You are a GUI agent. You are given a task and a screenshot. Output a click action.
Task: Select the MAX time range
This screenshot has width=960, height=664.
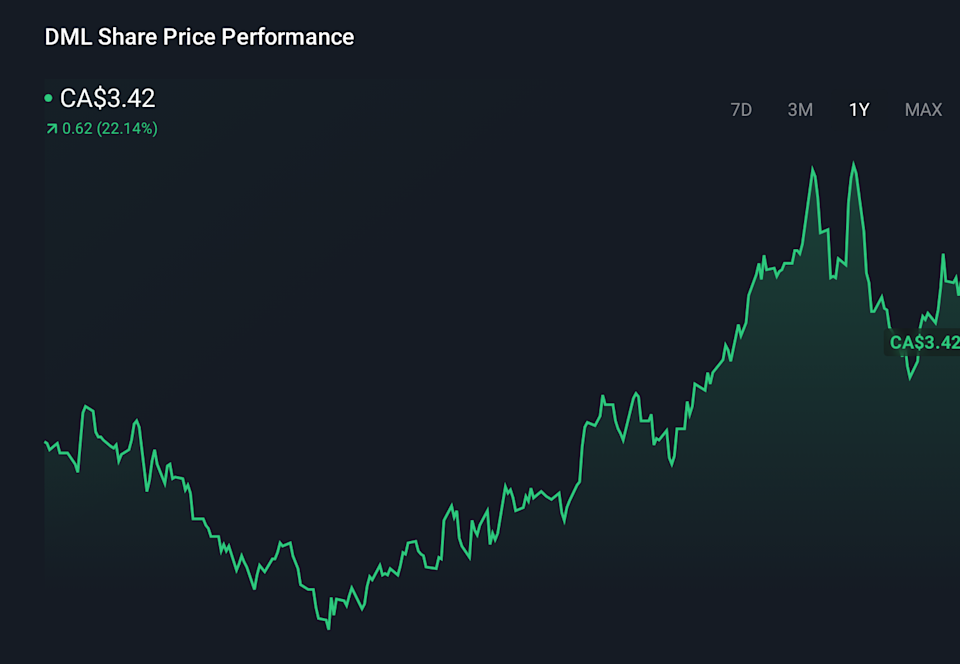point(922,110)
